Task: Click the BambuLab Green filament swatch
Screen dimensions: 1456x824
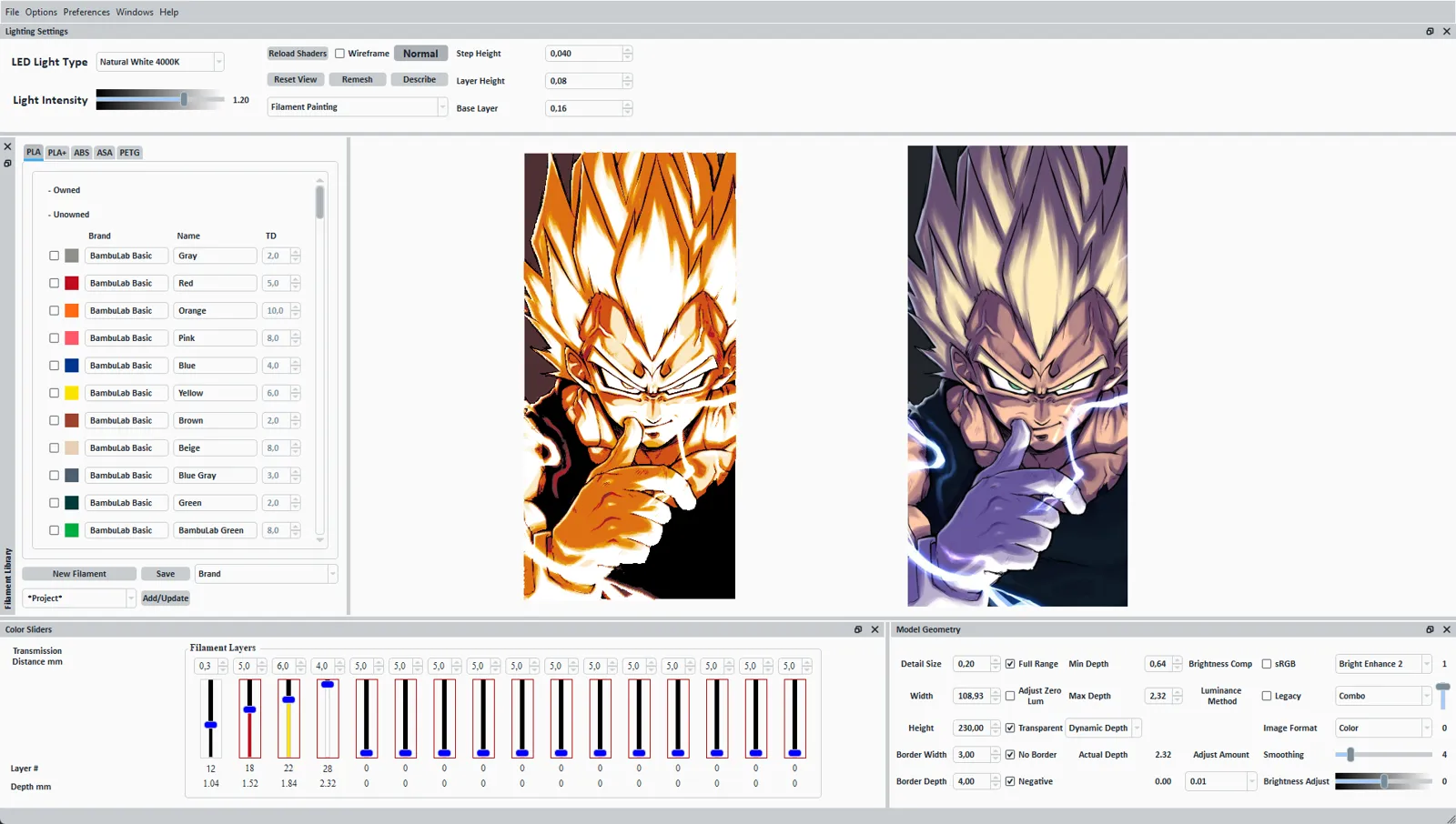Action: pos(72,530)
